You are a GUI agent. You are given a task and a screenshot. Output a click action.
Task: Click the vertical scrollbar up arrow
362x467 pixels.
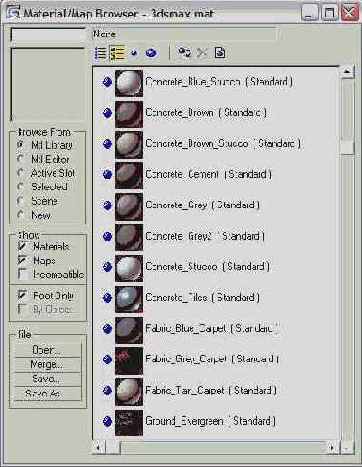pos(347,72)
